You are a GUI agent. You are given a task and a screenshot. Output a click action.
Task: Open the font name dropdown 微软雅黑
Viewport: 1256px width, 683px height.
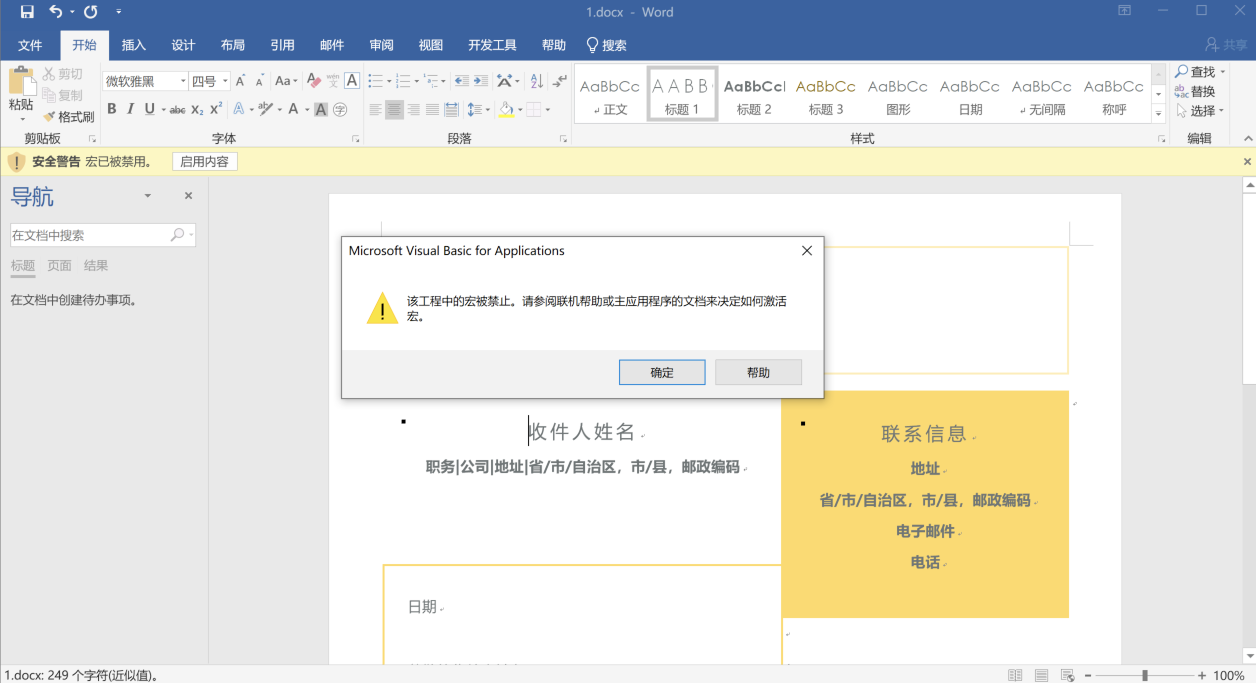183,81
